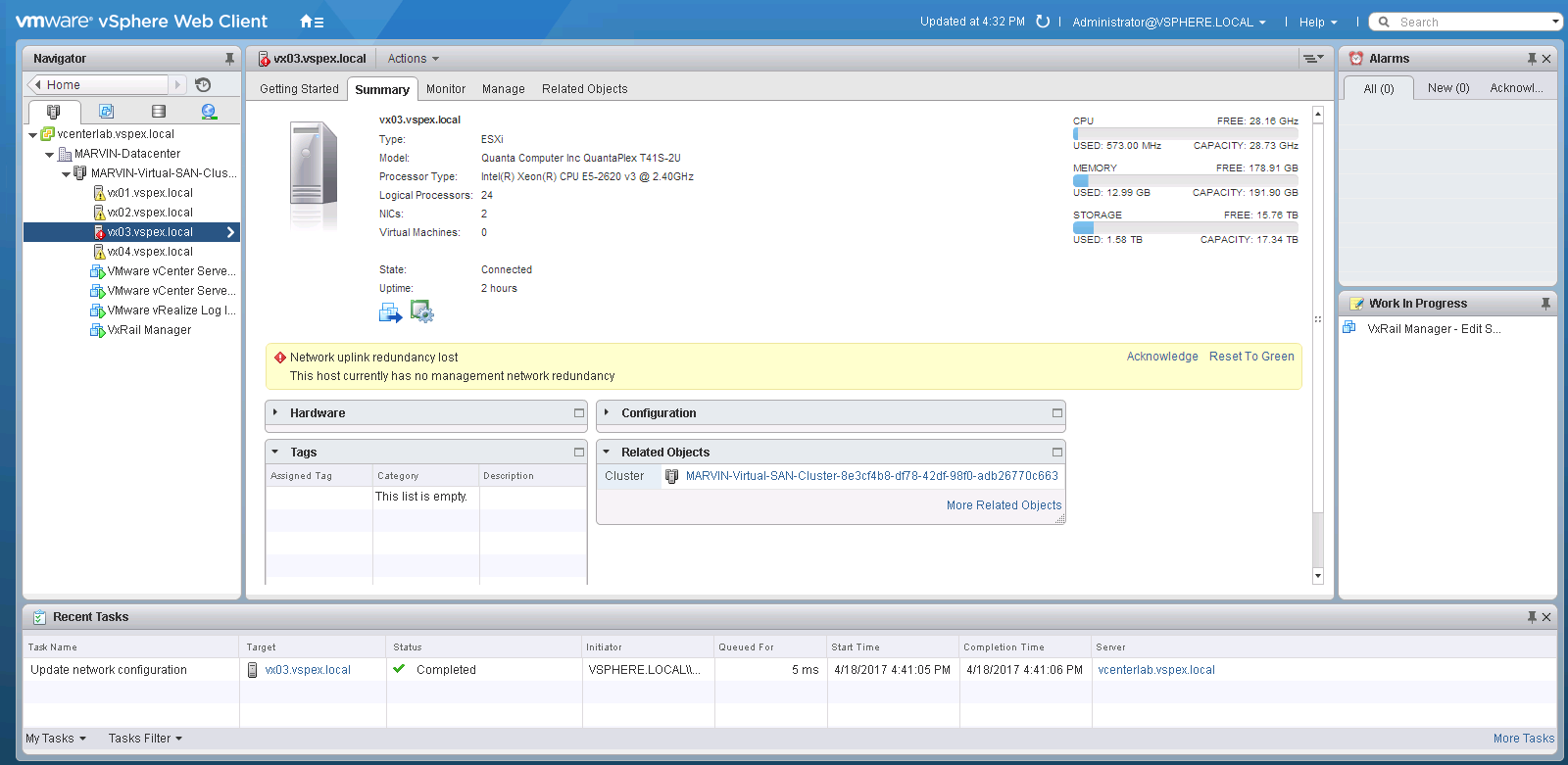Open the Hosts and Clusters navigator tab
Image resolution: width=1568 pixels, height=765 pixels.
coord(54,112)
